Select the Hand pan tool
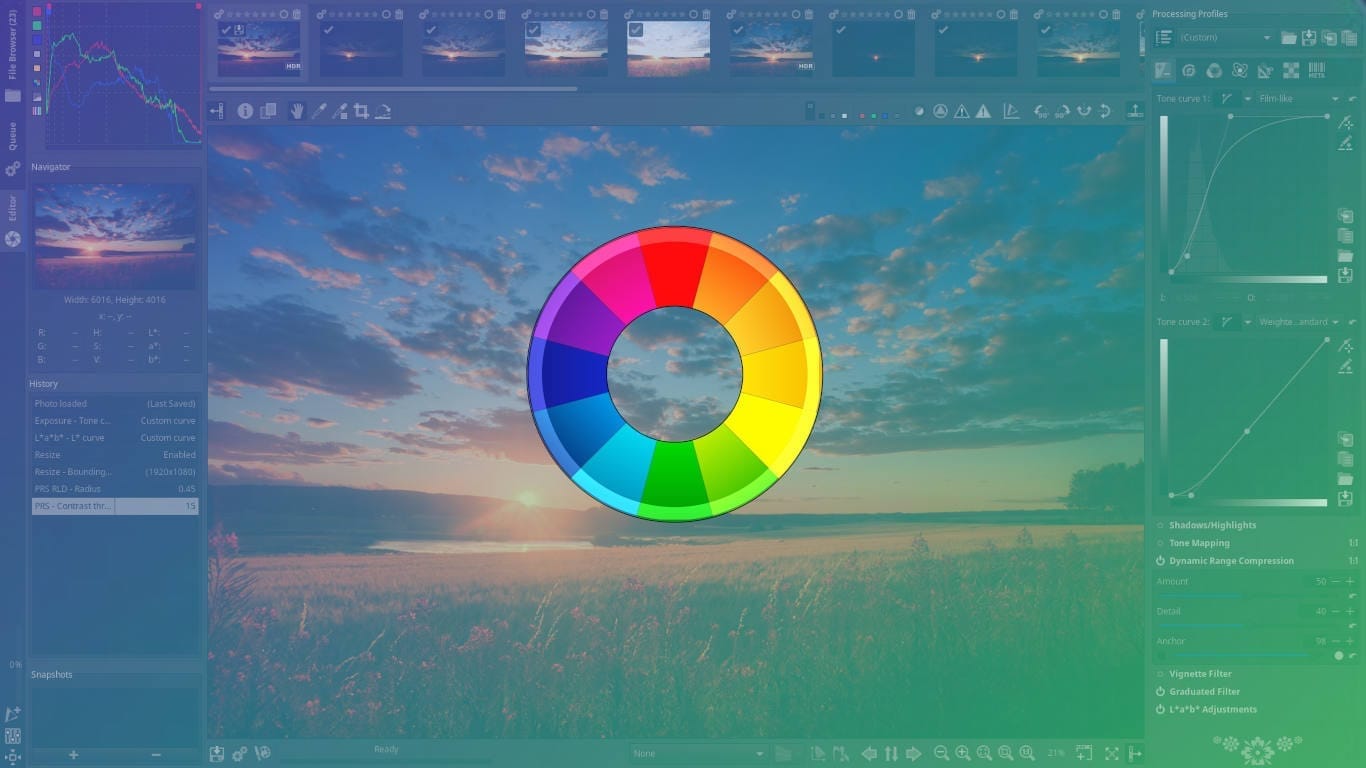 click(x=298, y=111)
